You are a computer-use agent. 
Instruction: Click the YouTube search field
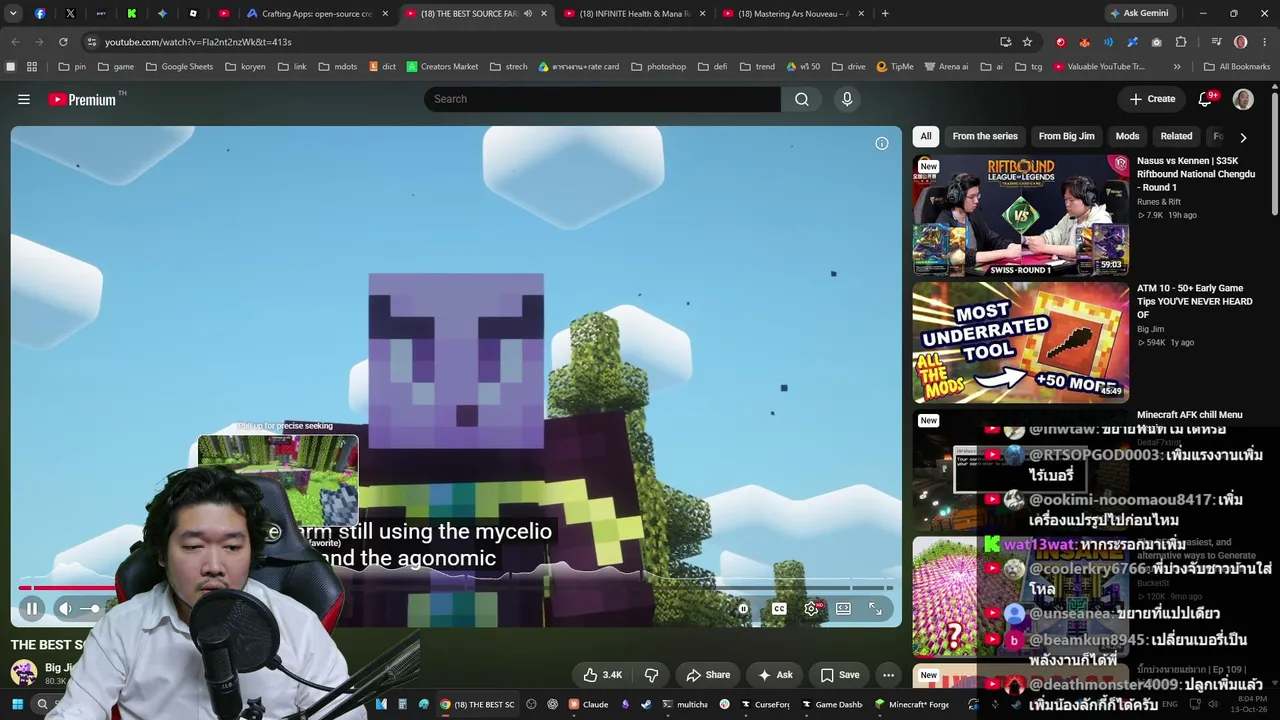click(x=602, y=99)
